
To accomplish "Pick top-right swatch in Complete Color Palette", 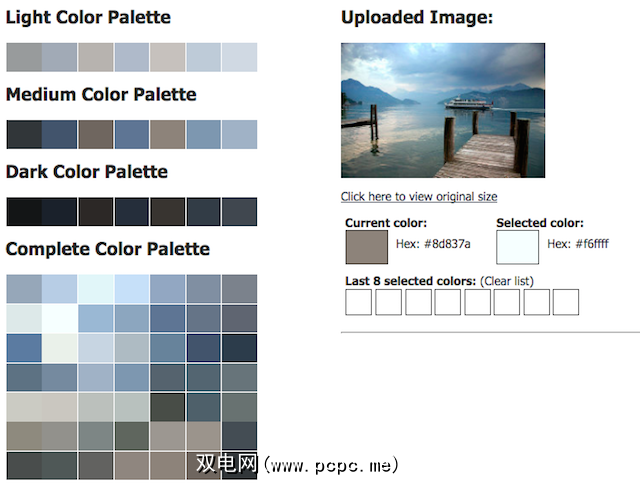I will (239, 289).
